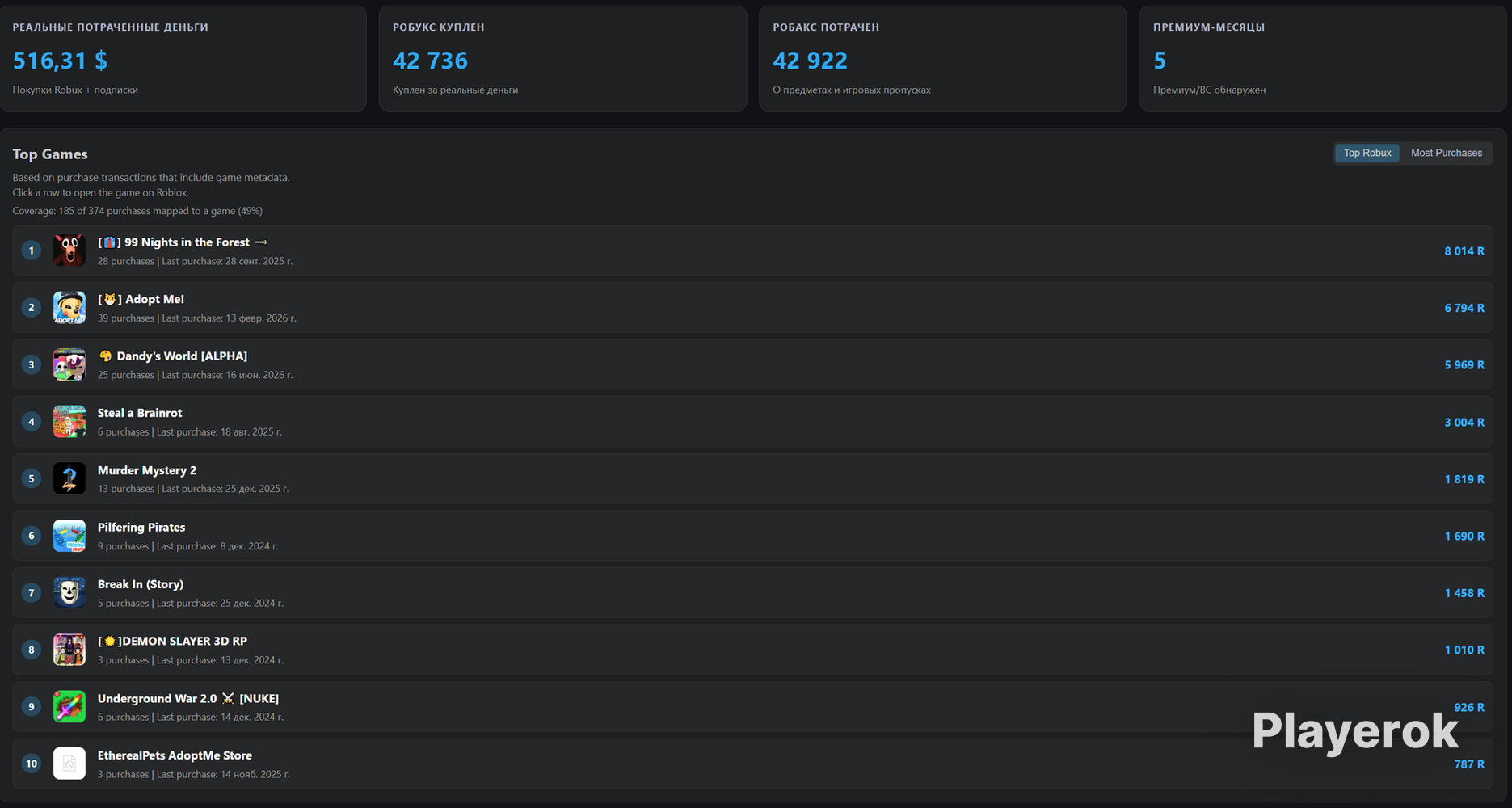Click the 13 purchases, 25 дек. 2025 line
1512x808 pixels.
(193, 489)
